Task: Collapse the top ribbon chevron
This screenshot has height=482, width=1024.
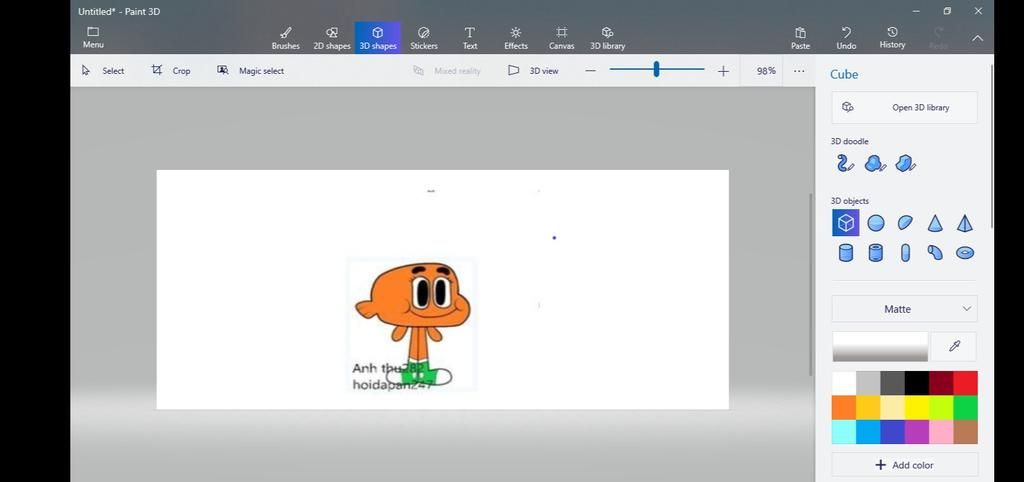Action: [977, 38]
